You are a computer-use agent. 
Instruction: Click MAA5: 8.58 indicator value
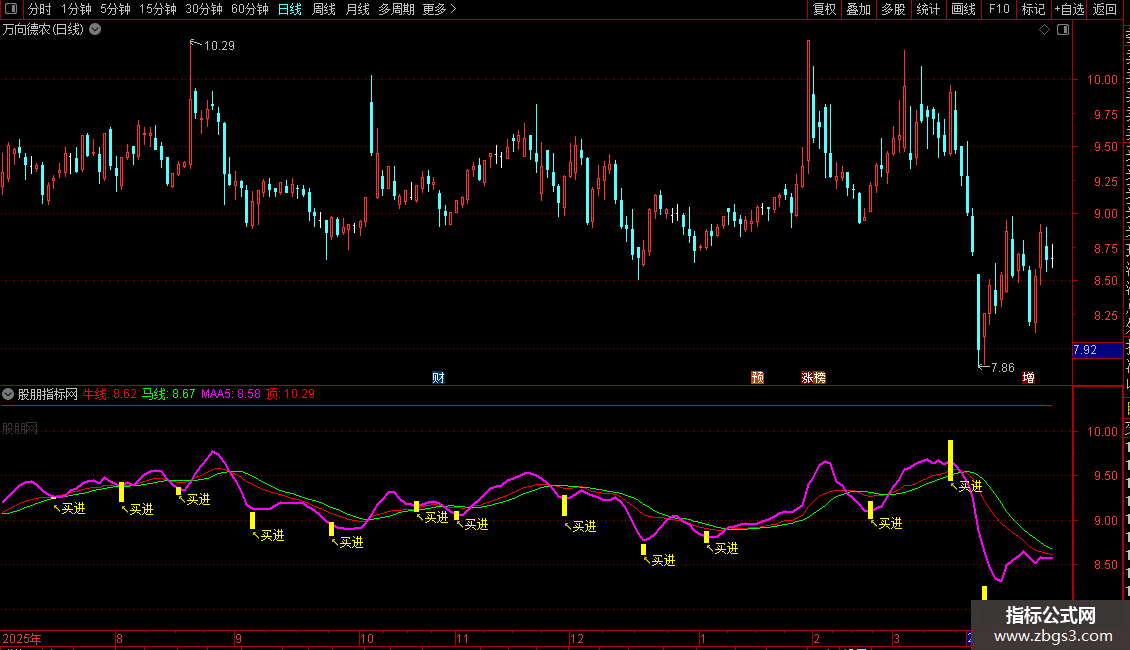click(x=231, y=394)
